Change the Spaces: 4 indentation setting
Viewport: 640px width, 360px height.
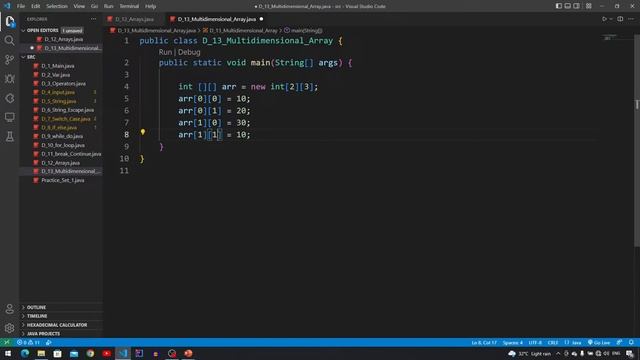[x=513, y=342]
